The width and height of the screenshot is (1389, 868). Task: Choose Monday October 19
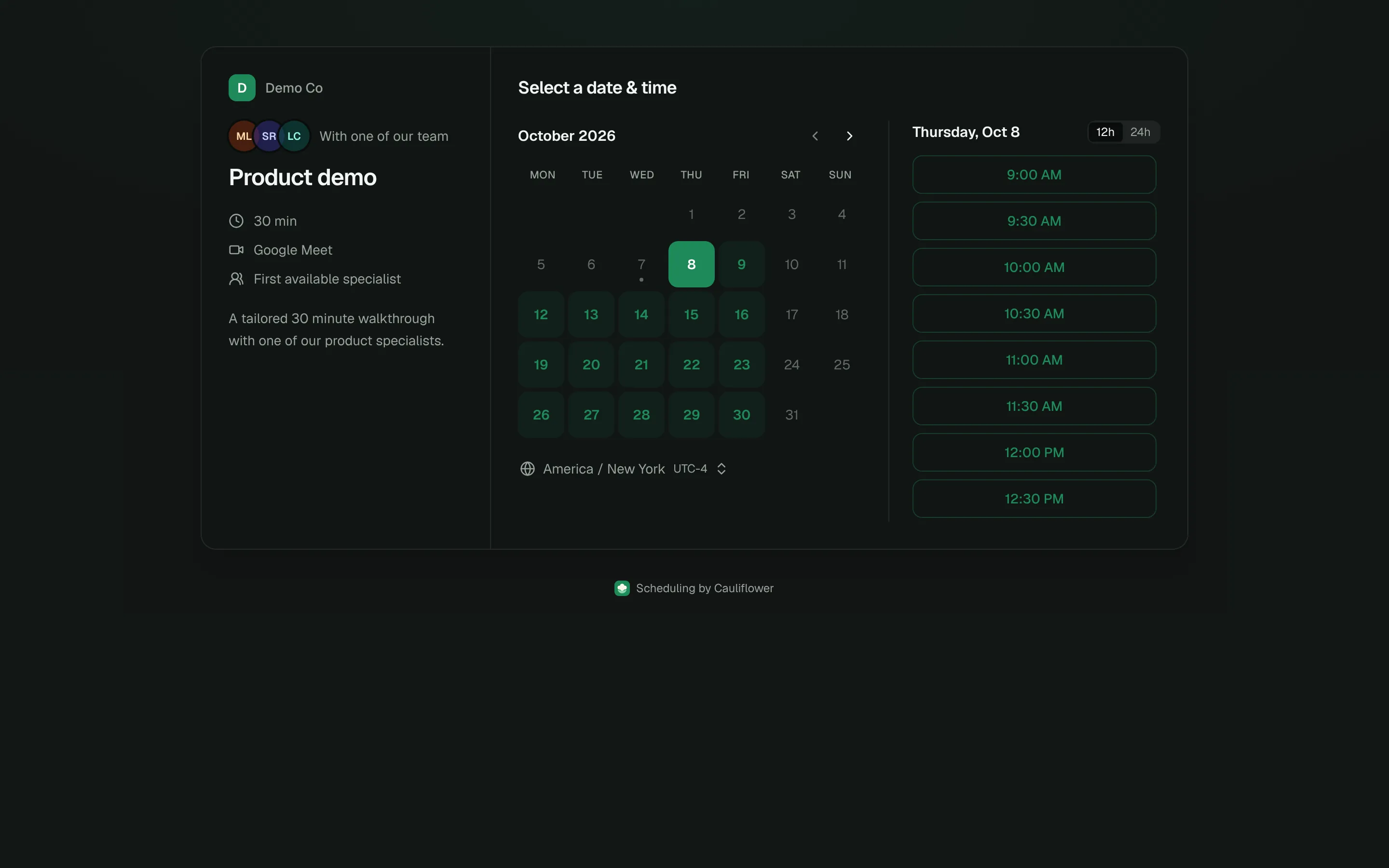tap(541, 365)
